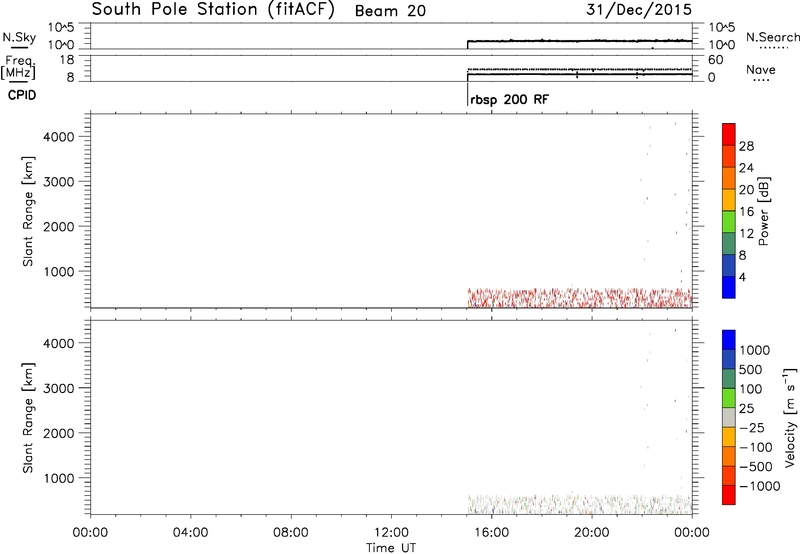Click the Power [dB] colorbar label
This screenshot has height=554, width=800.
pos(764,211)
